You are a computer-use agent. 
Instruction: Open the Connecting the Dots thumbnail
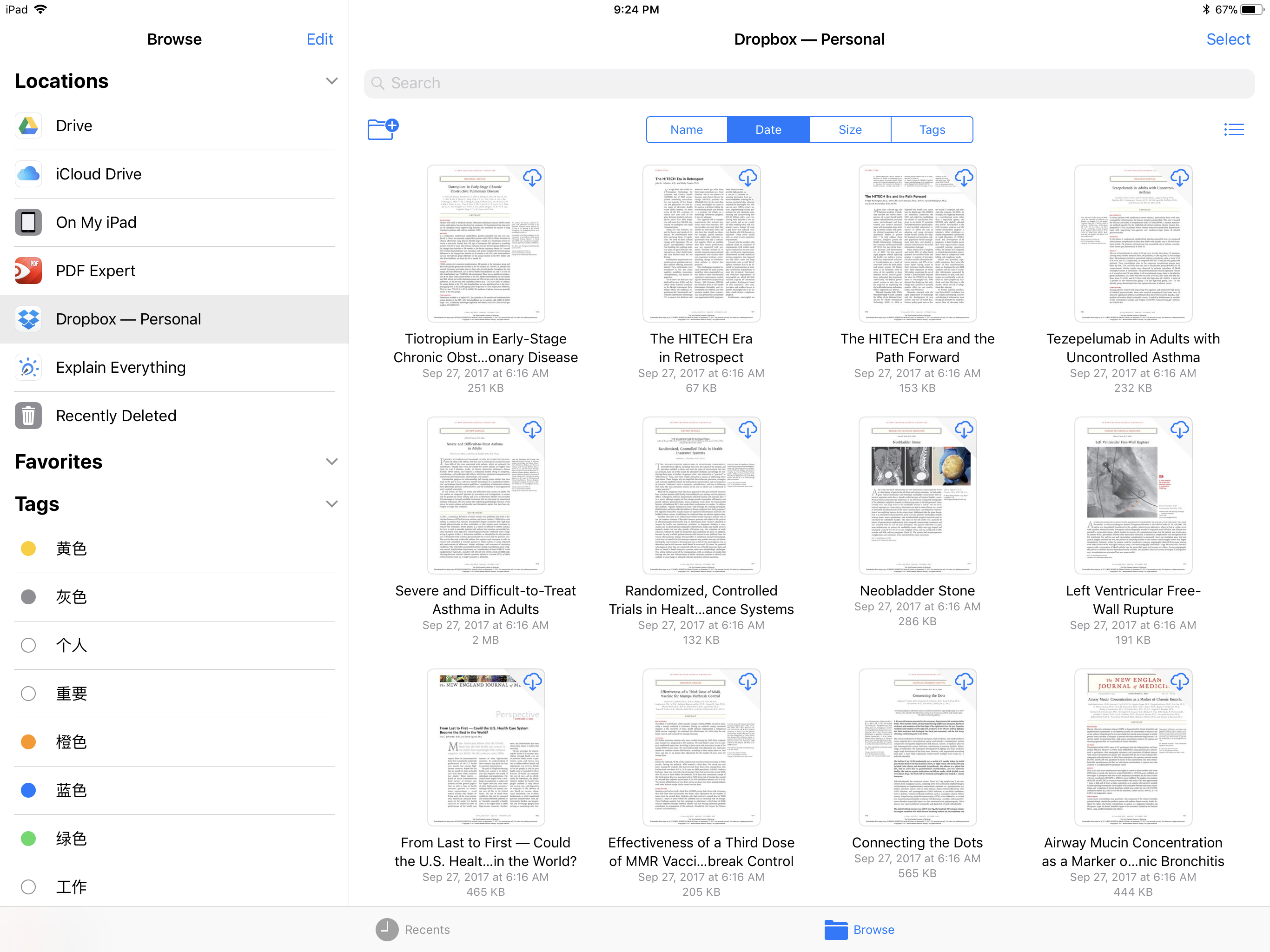pyautogui.click(x=917, y=747)
